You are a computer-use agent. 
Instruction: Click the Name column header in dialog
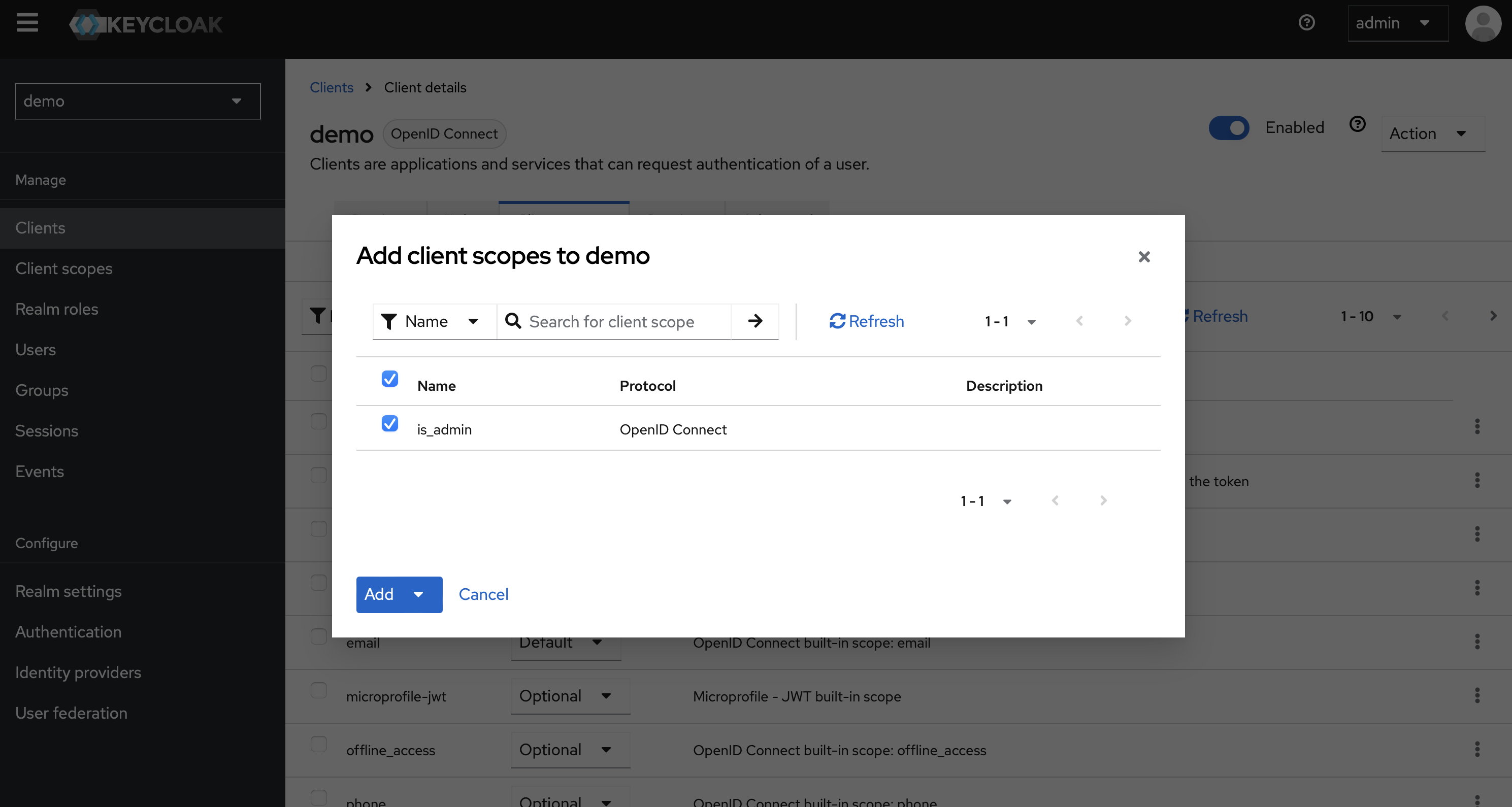click(437, 386)
